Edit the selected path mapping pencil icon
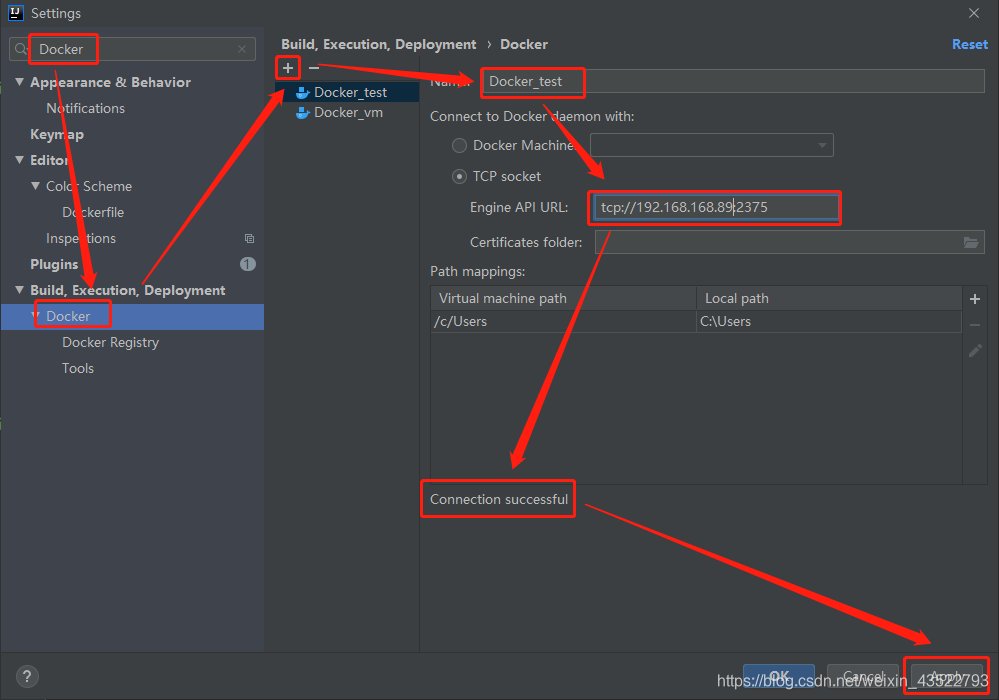The width and height of the screenshot is (999, 700). pyautogui.click(x=974, y=350)
